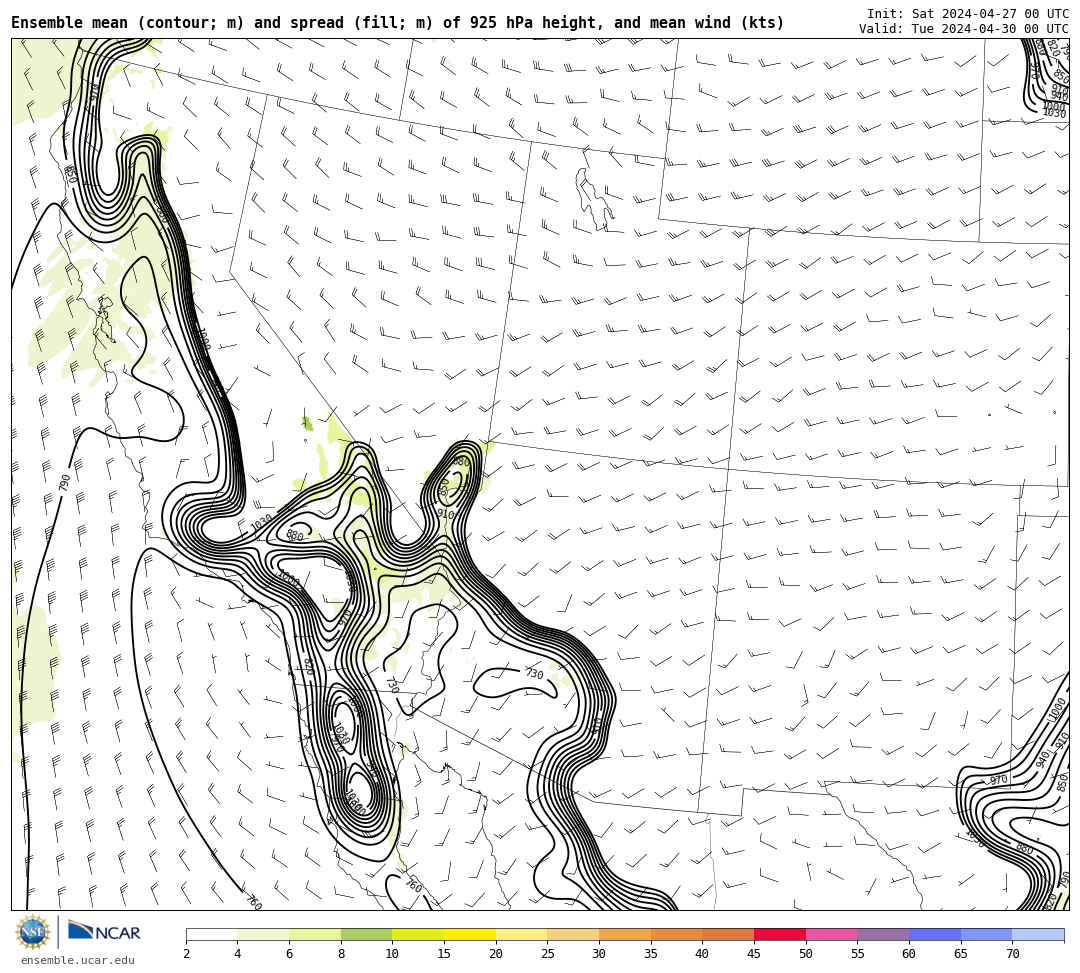The width and height of the screenshot is (1080, 973).
Task: Pick the light green 6–8 m colorbar segment
Action: 315,934
